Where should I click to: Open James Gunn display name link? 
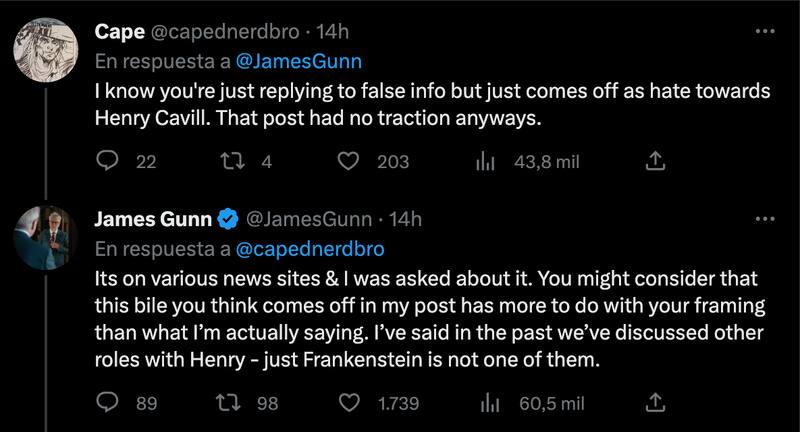pyautogui.click(x=152, y=218)
